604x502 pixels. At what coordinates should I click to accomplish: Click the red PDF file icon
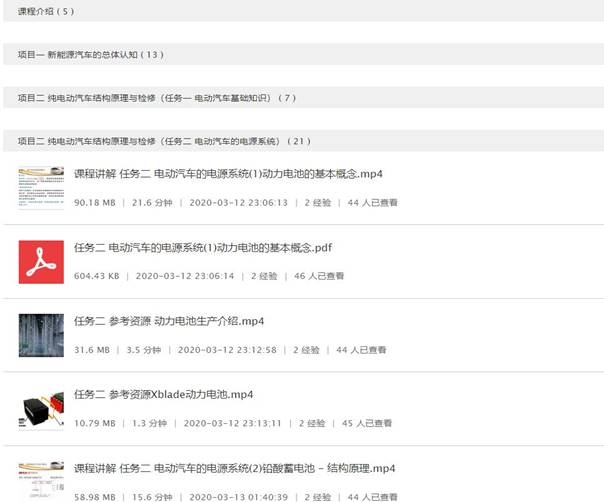point(41,262)
